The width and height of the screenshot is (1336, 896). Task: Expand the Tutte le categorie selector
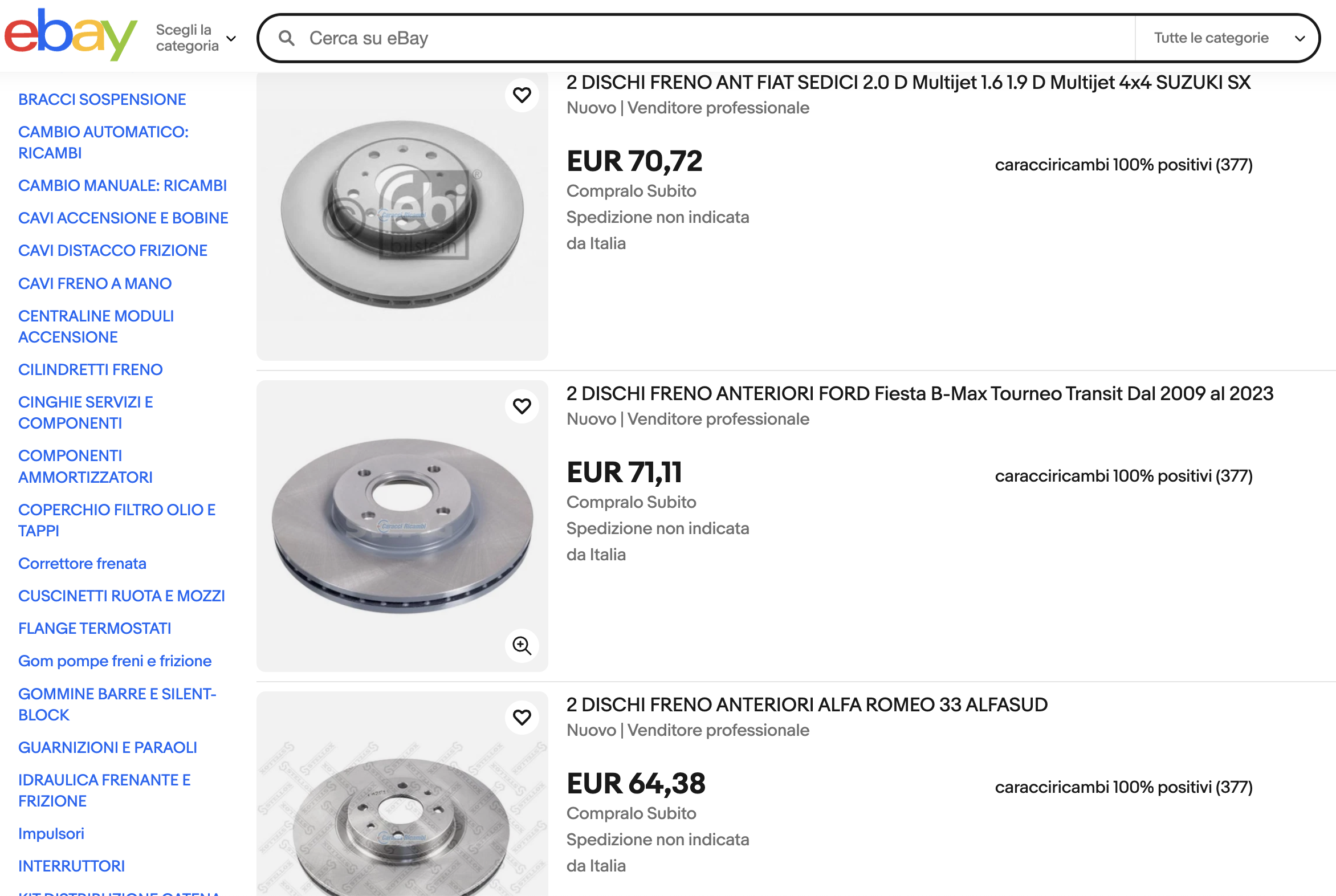tap(1228, 38)
